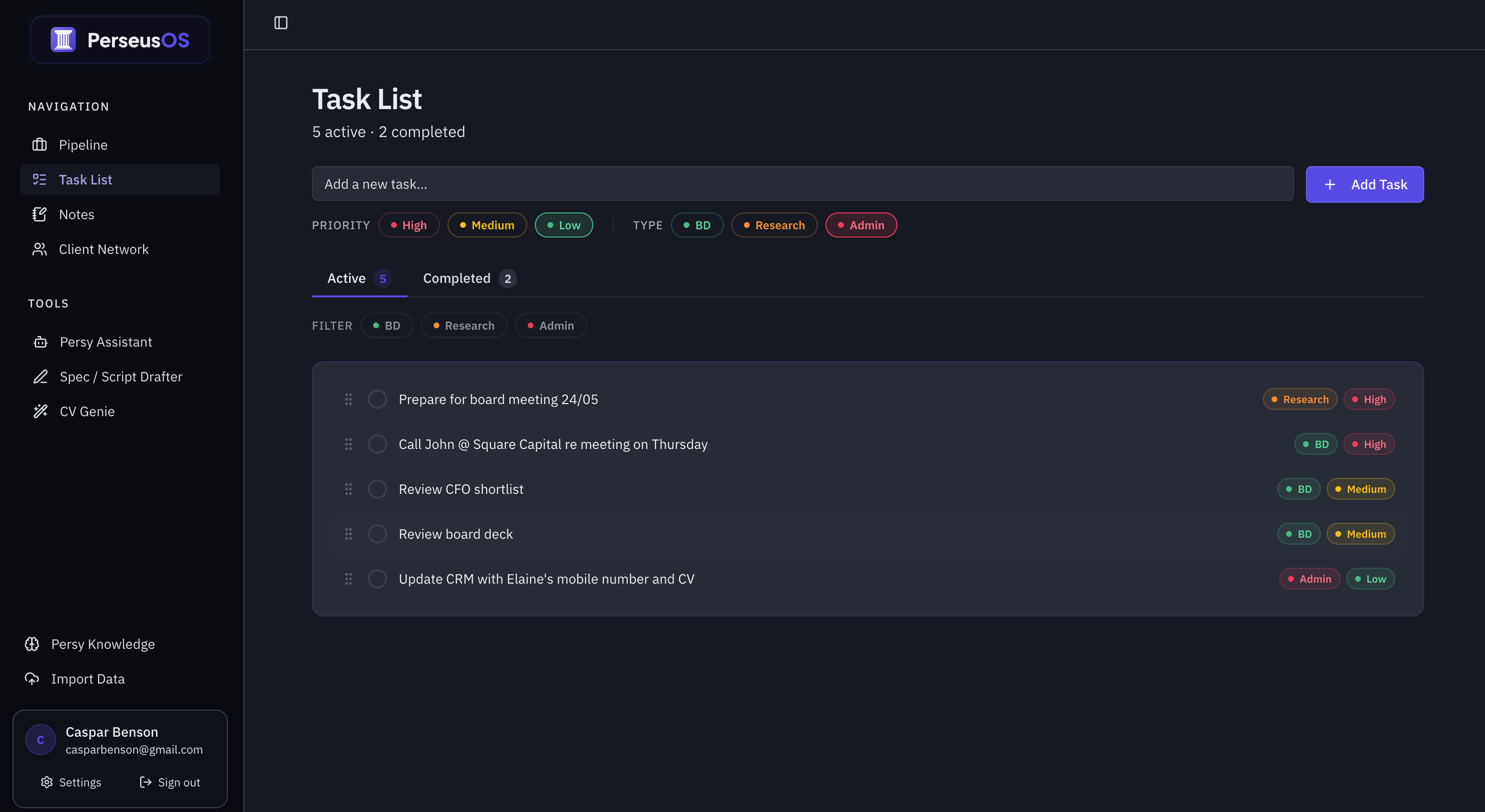Toggle the sidebar panel icon
Screen dimensions: 1485x812
coord(281,23)
